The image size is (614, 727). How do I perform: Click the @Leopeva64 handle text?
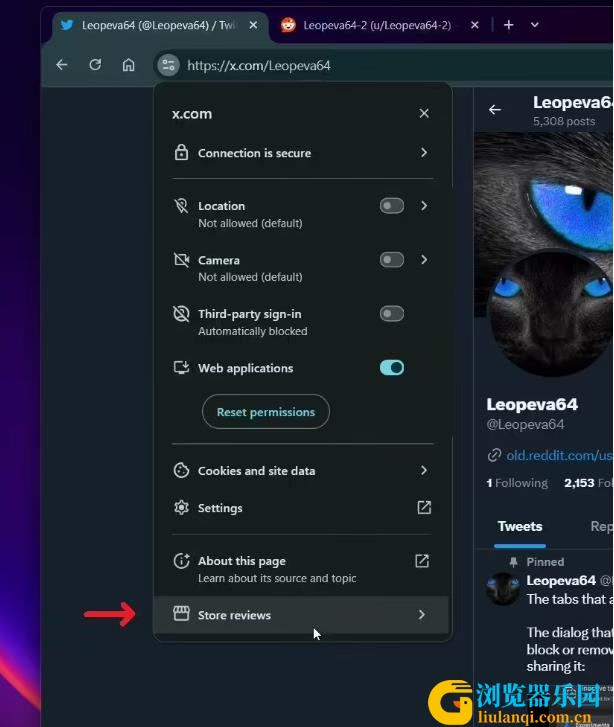[x=525, y=425]
